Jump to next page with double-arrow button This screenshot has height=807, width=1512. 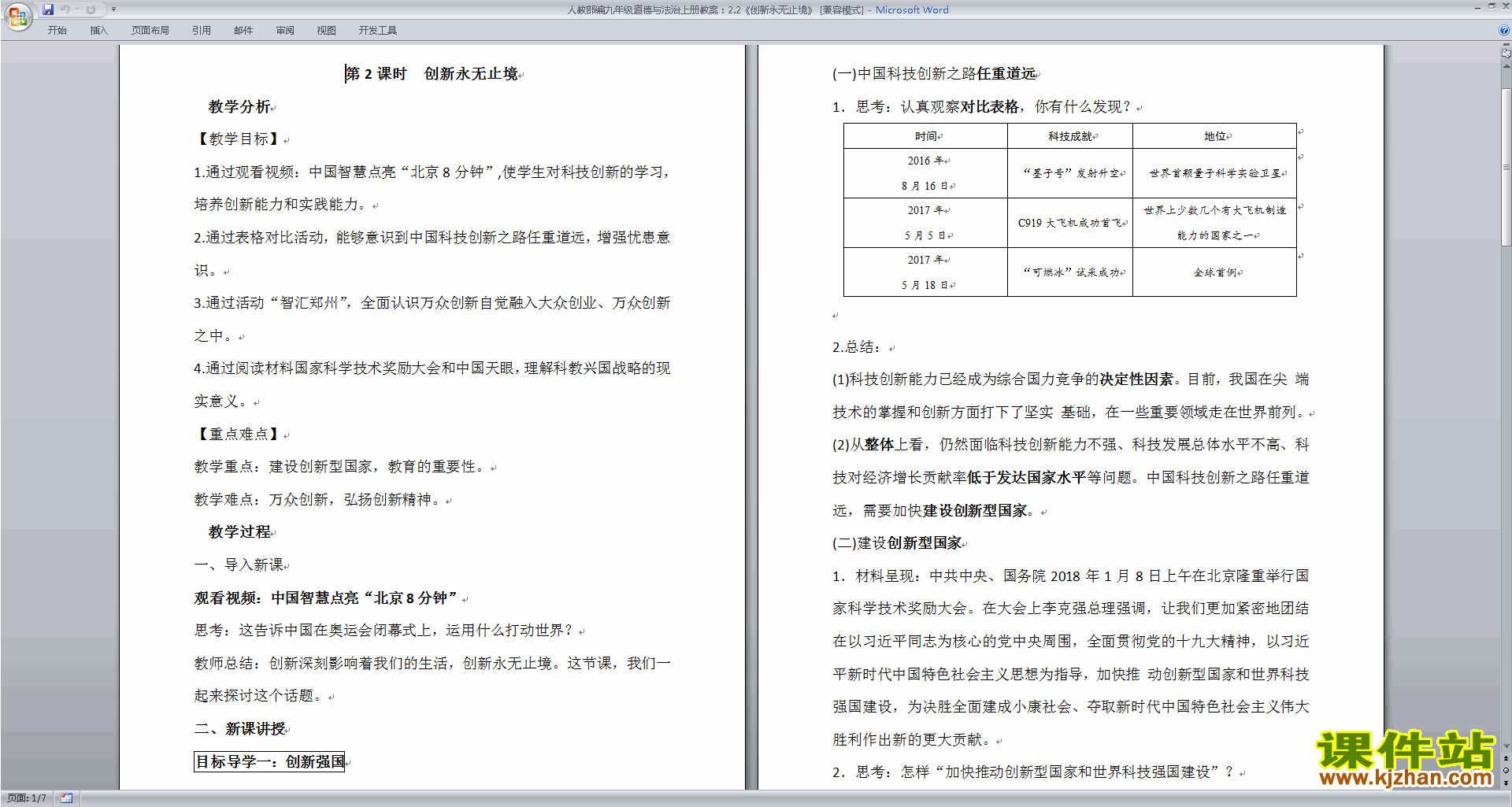(1506, 783)
